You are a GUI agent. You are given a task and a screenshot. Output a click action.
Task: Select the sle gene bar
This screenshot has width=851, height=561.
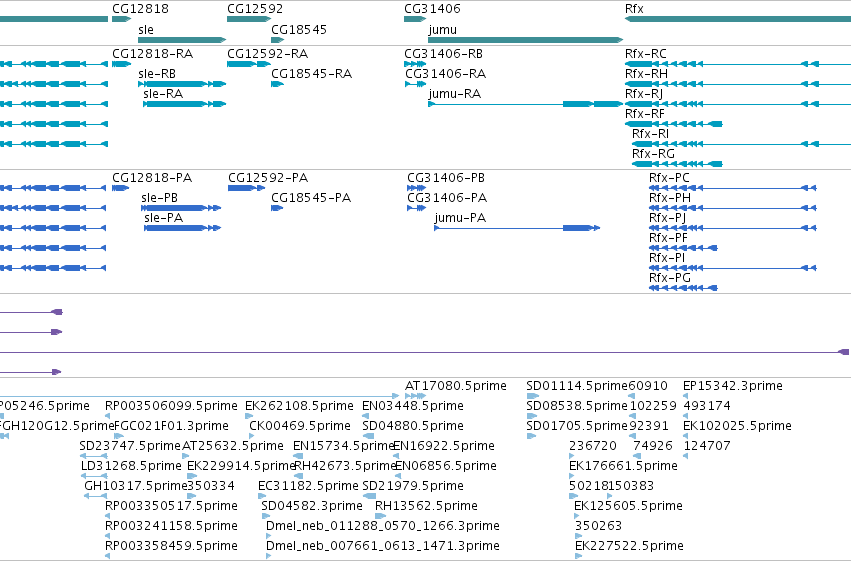tap(182, 40)
